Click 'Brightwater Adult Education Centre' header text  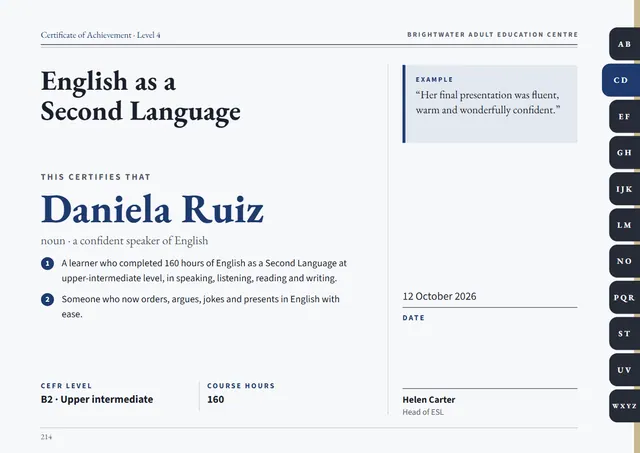click(492, 35)
